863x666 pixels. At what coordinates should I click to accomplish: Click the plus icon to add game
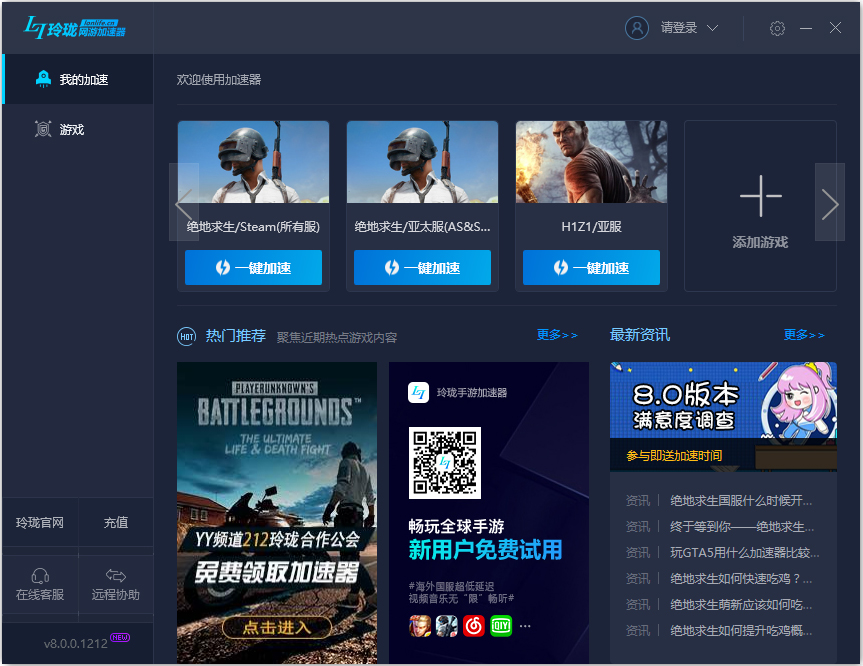tap(761, 196)
